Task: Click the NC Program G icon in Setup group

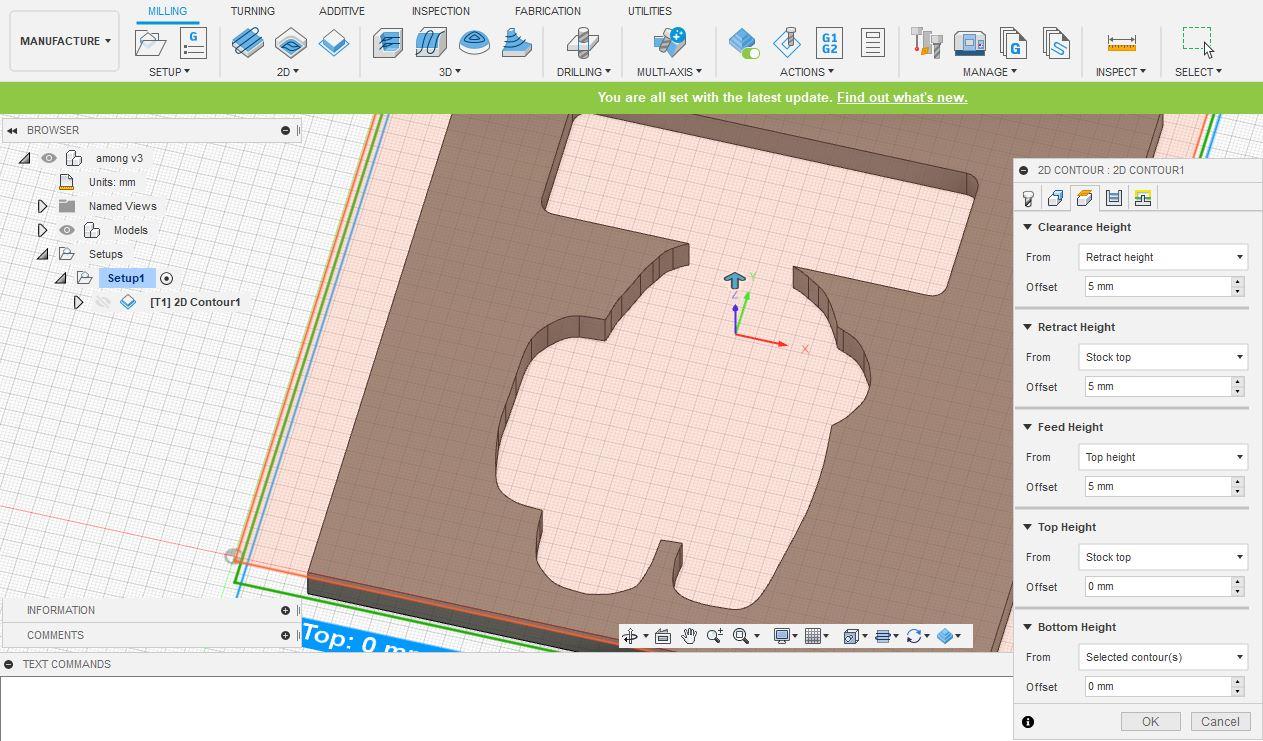Action: [193, 43]
